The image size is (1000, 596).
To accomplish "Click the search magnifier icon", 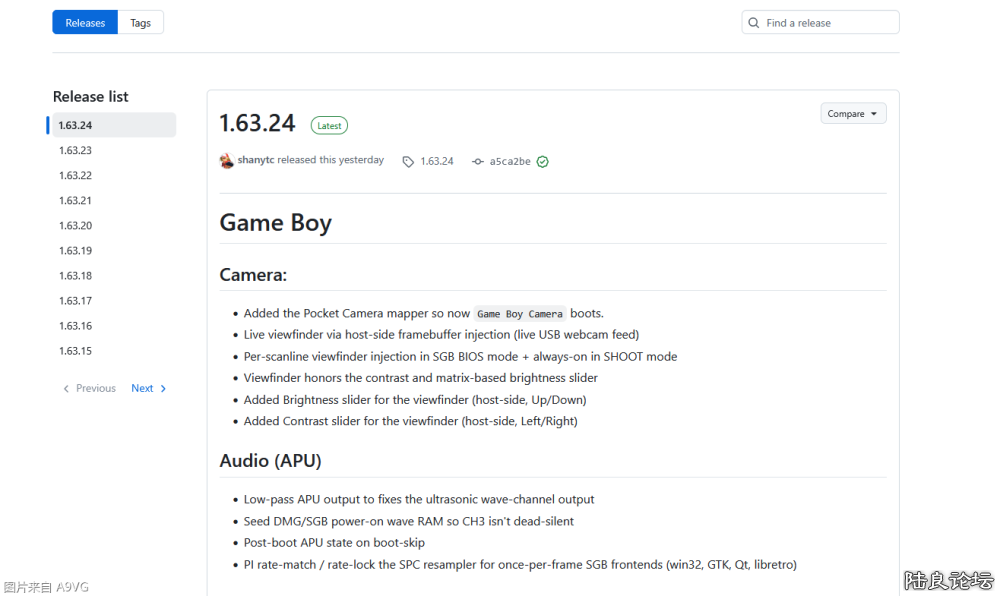I will click(x=754, y=23).
